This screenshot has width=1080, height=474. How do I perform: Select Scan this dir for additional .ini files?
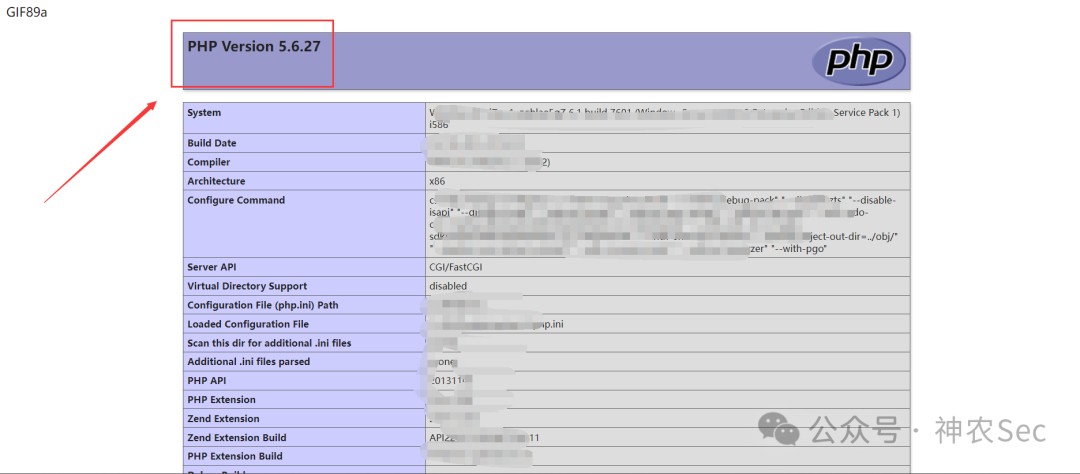click(x=270, y=343)
